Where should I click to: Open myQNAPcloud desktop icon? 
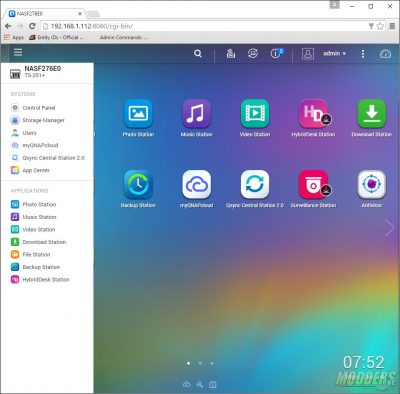[x=196, y=184]
